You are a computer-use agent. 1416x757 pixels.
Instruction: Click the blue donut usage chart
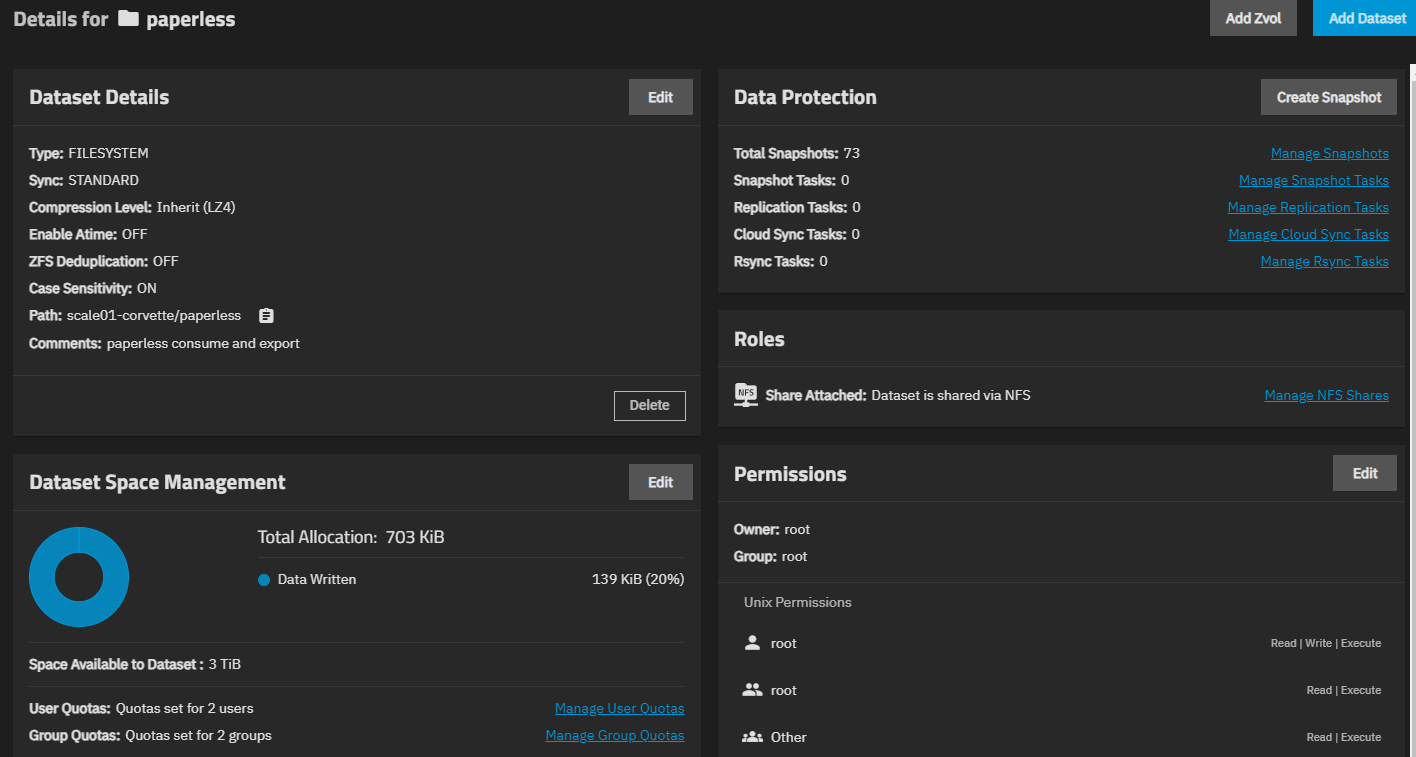click(x=79, y=577)
